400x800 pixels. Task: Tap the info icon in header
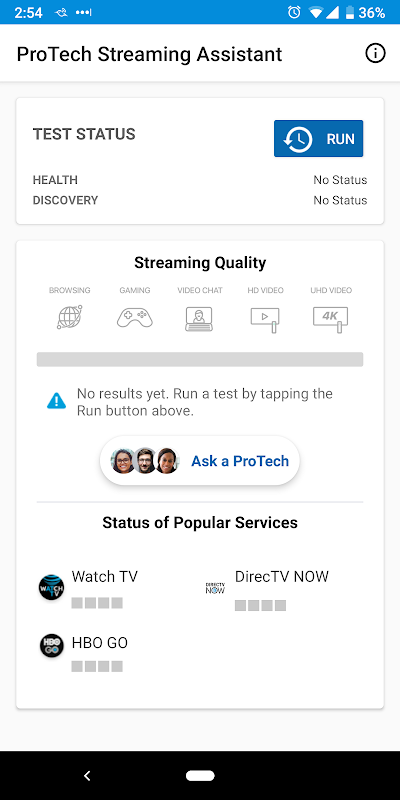click(x=376, y=53)
